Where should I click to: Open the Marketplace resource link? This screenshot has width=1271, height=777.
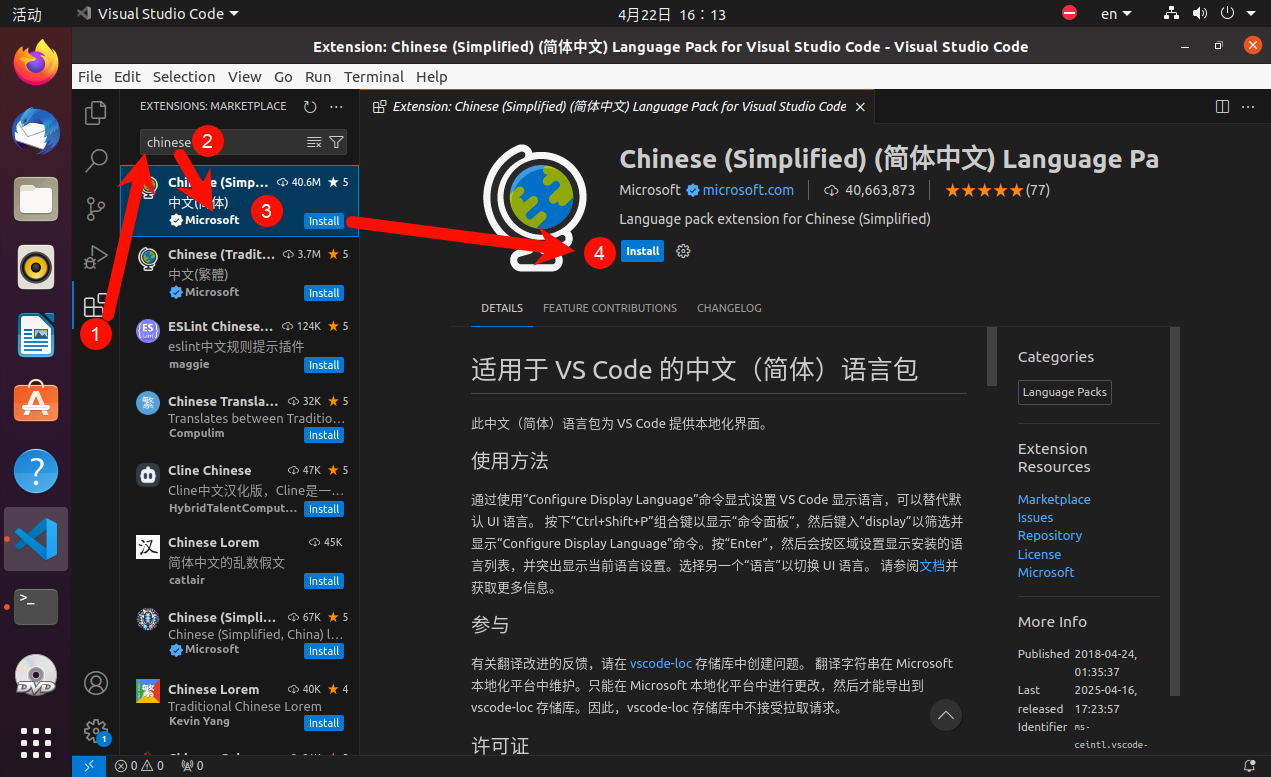pos(1054,499)
